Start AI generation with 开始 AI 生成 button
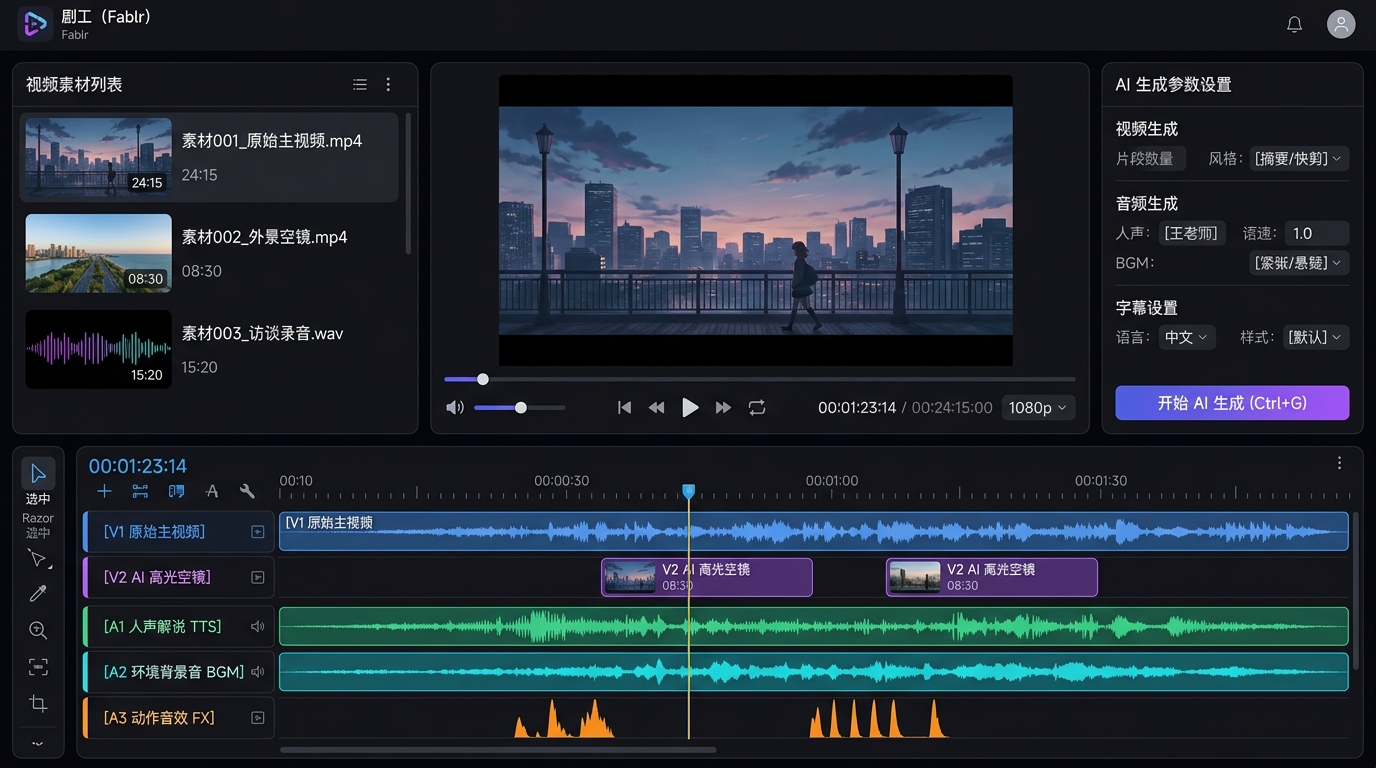Screen dimensions: 1376x768 point(1232,403)
